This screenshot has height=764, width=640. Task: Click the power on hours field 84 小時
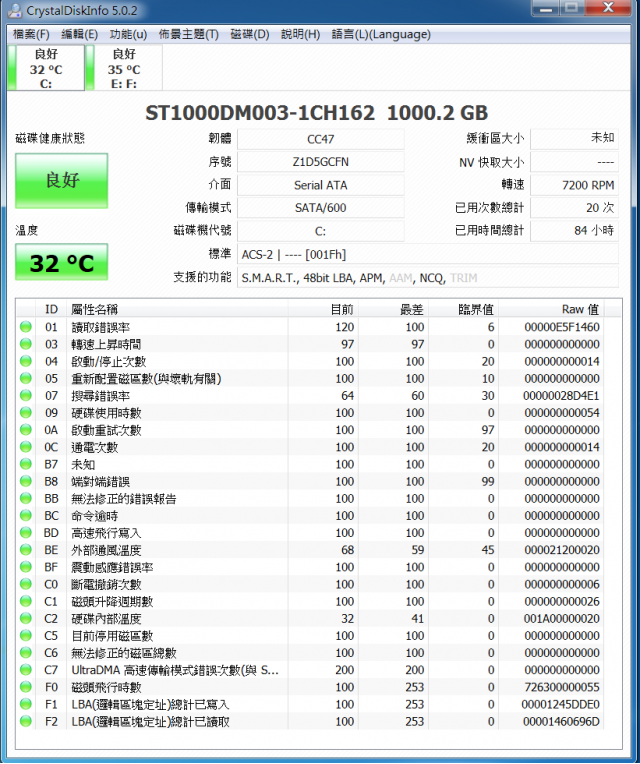click(x=574, y=230)
